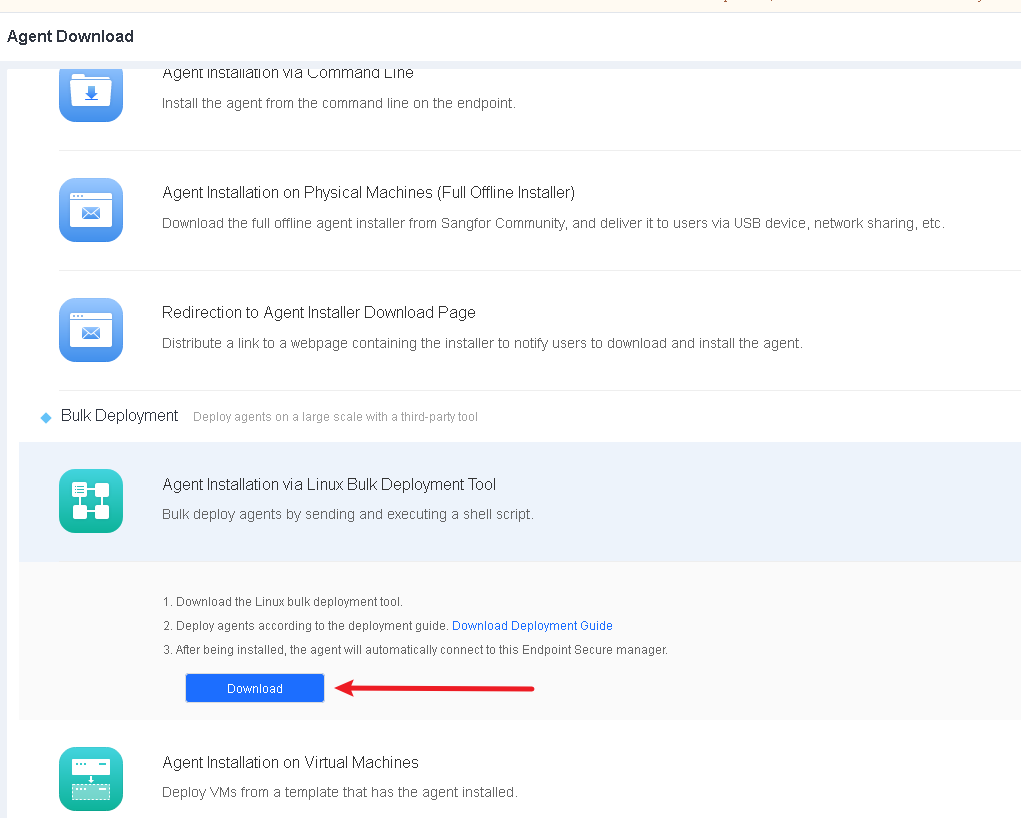Expand Agent Installation on Physical Machines title
Image resolution: width=1021 pixels, height=818 pixels.
pos(368,192)
